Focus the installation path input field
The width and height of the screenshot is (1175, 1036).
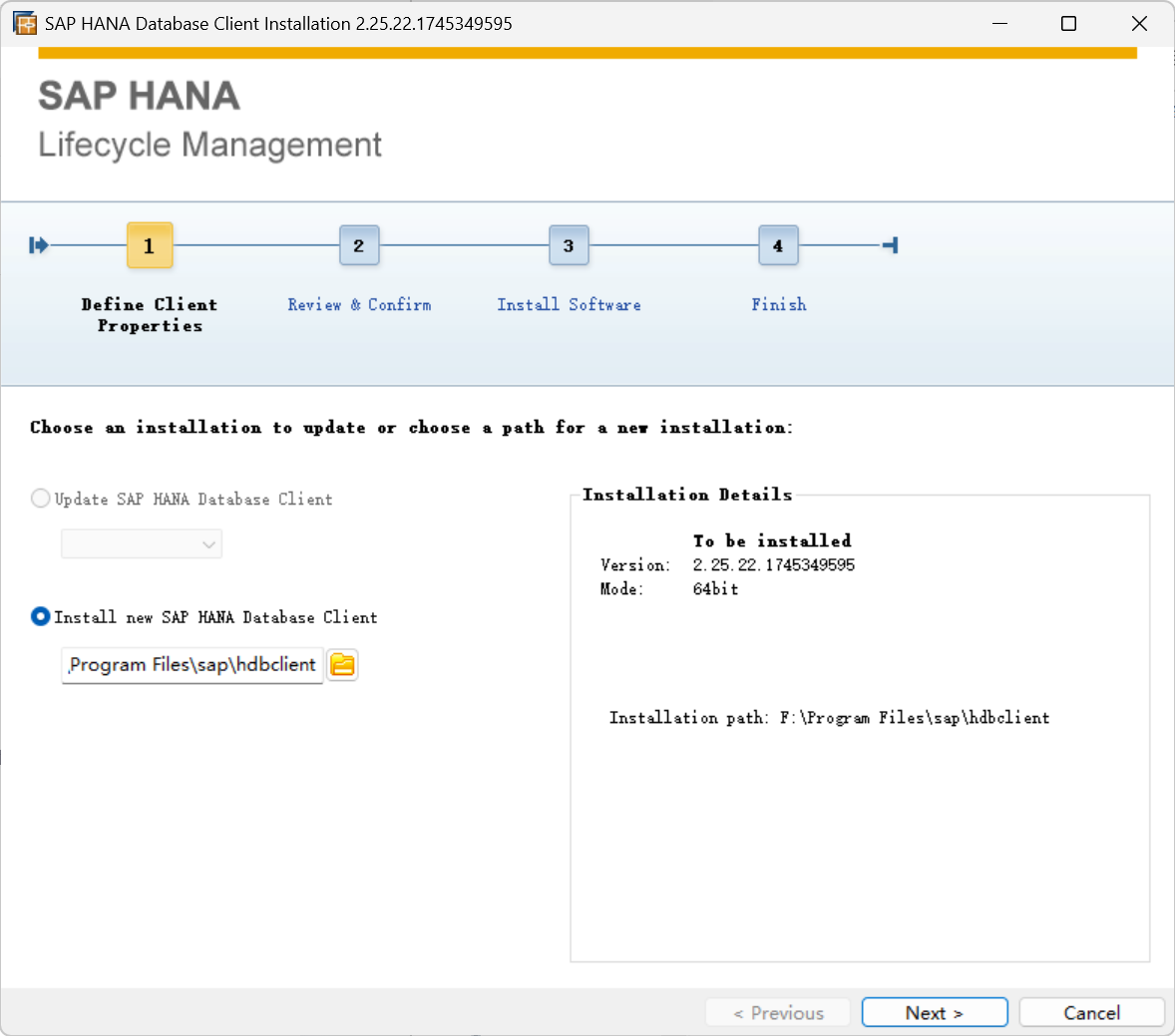192,664
